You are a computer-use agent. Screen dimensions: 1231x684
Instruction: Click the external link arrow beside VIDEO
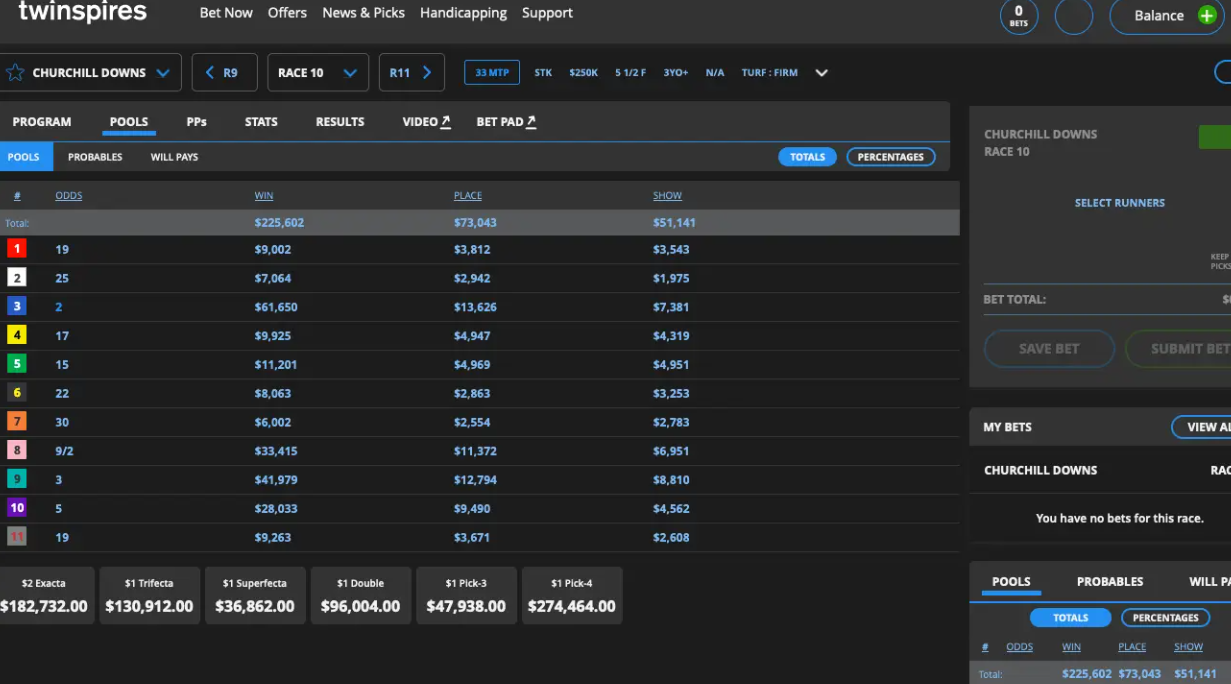(446, 121)
